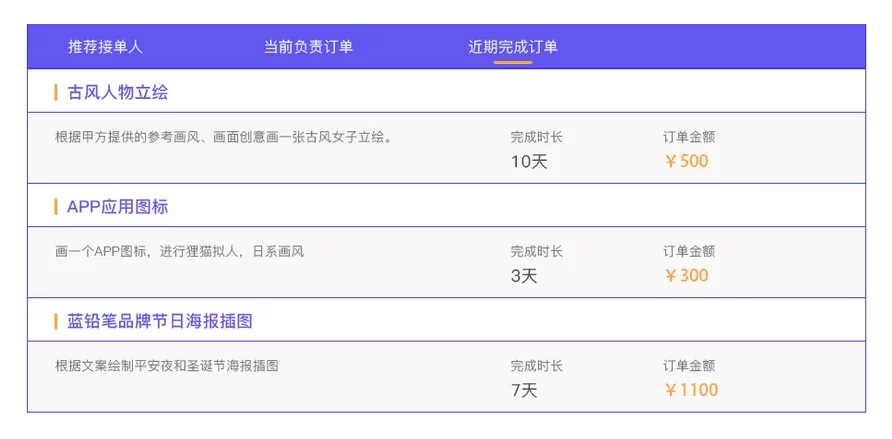Click the orange bar beside 蓝铅笔品牌节日海报插图
The height and width of the screenshot is (439, 892).
(x=56, y=321)
